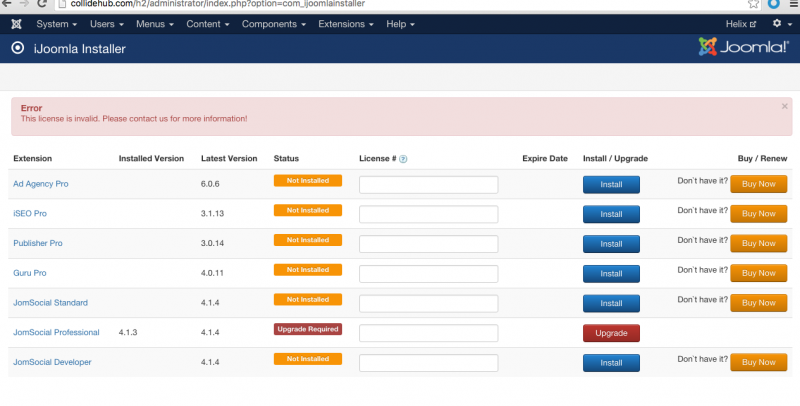Upgrade JomSocial Professional
The height and width of the screenshot is (406, 800).
click(611, 333)
